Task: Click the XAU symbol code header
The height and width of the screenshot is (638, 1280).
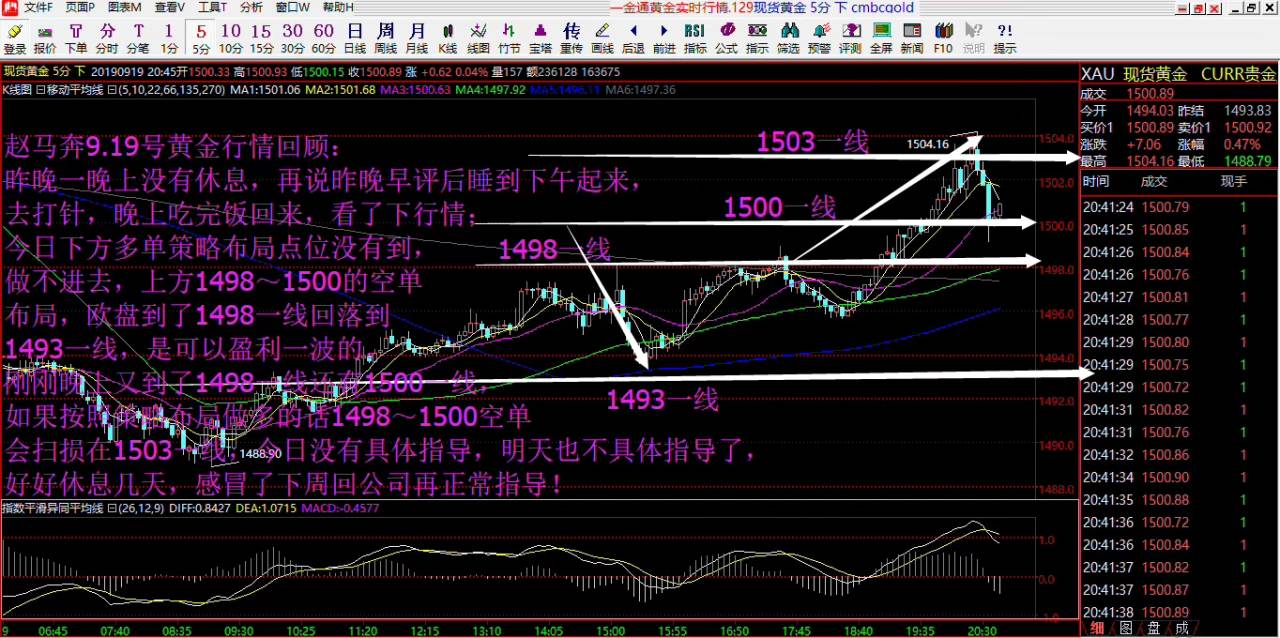Action: (1098, 74)
